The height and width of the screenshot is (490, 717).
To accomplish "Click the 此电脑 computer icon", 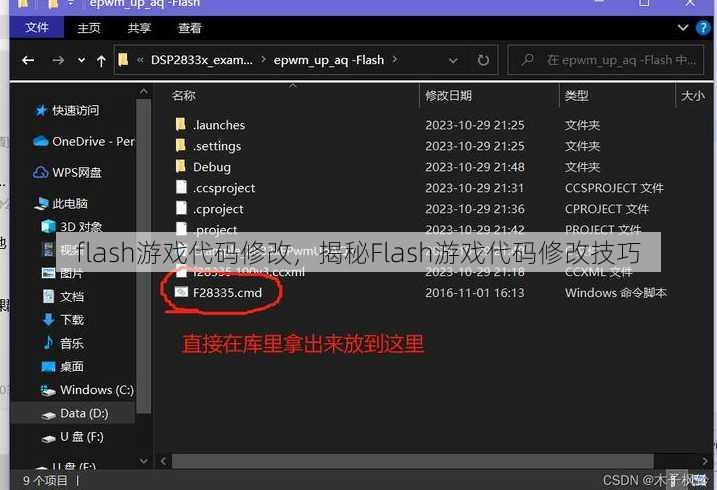I will [41, 203].
